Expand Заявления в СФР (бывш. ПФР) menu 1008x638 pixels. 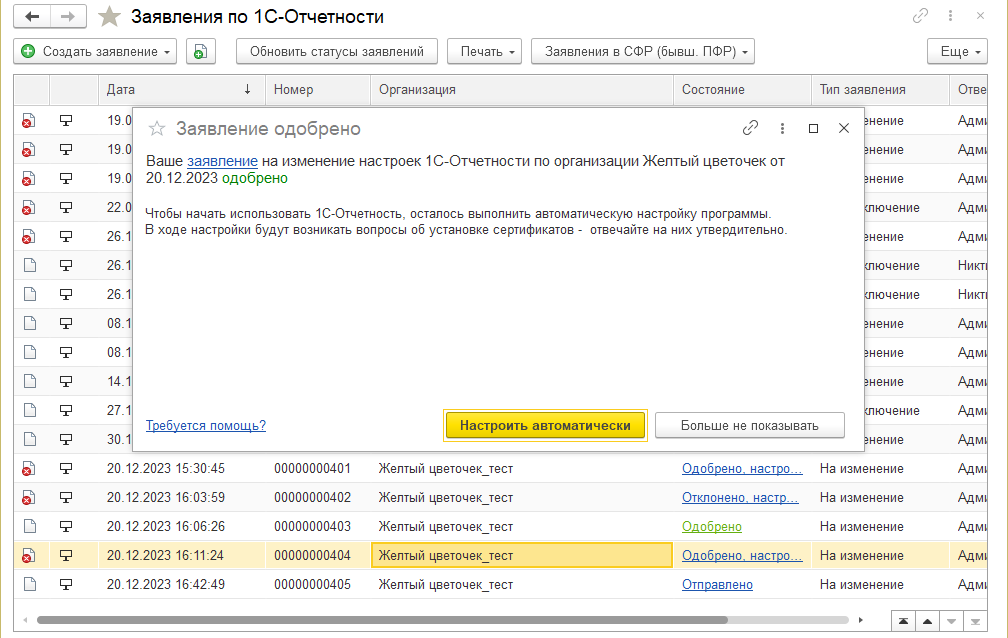click(643, 51)
